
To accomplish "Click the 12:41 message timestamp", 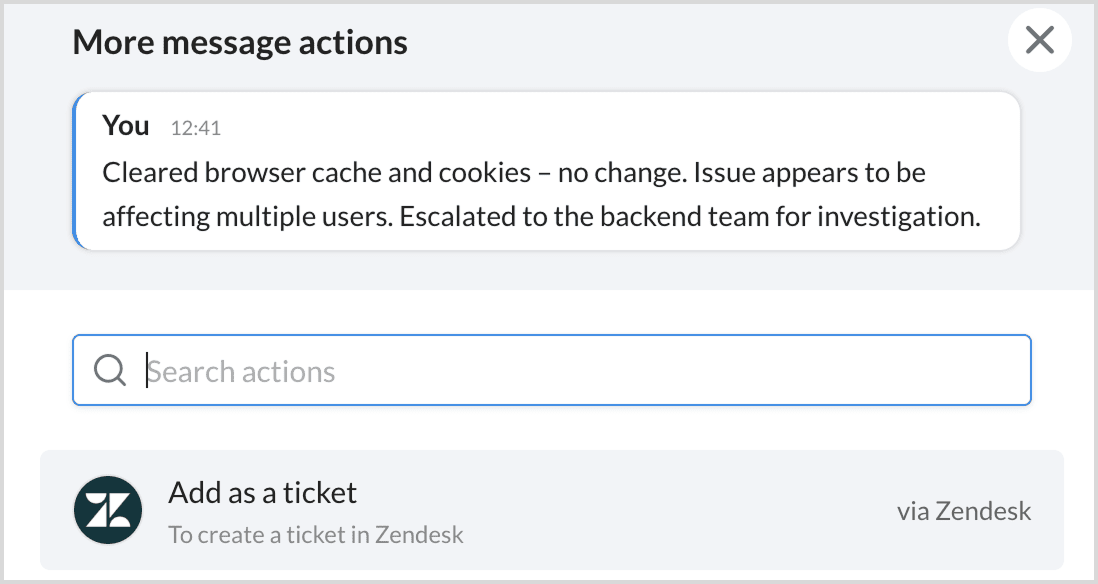I will coord(195,128).
